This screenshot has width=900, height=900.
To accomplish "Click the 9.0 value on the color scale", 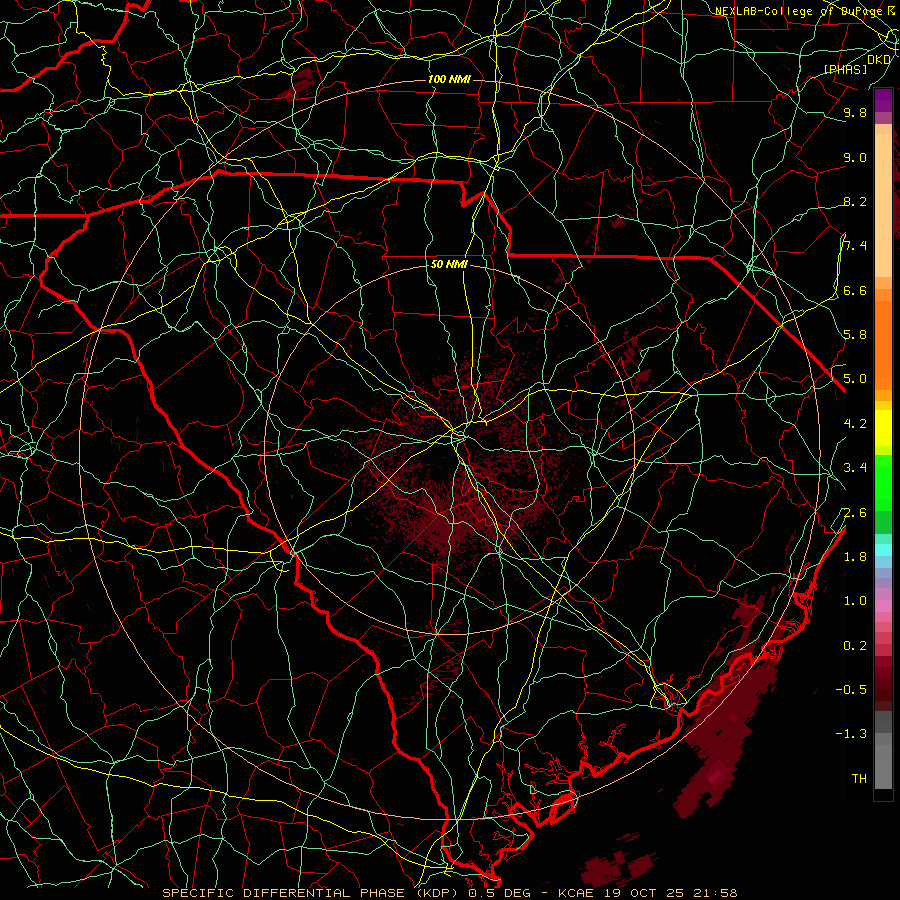I will pos(855,157).
